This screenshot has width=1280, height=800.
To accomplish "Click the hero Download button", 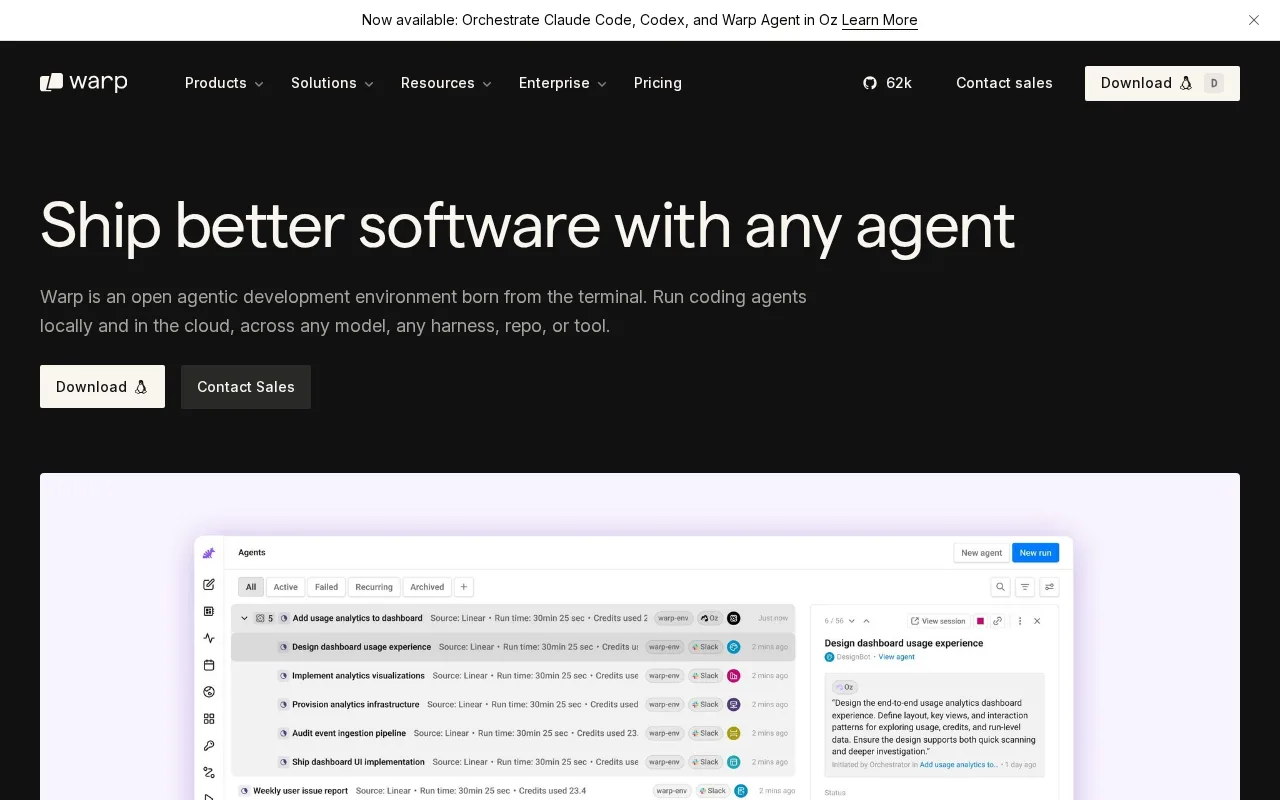I will click(x=102, y=387).
